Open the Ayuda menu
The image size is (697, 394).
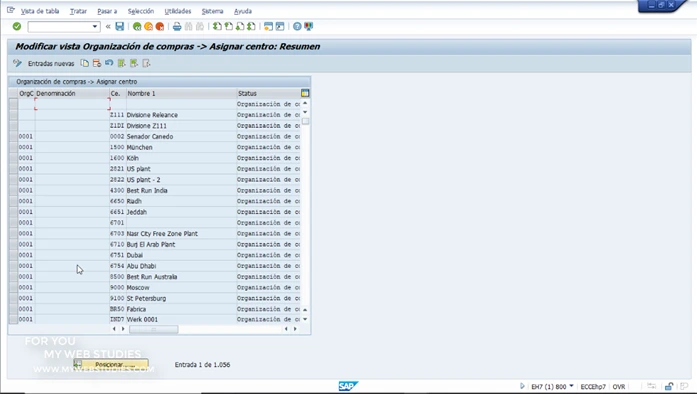[x=243, y=11]
